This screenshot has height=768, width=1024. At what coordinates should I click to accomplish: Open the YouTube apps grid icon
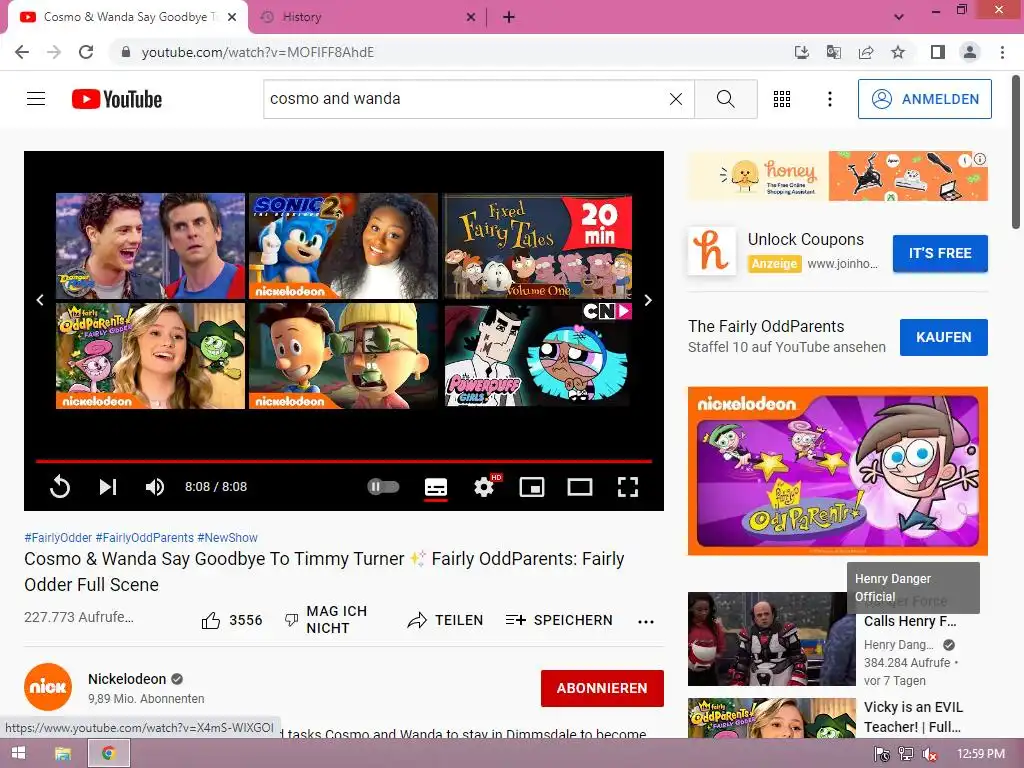(x=782, y=99)
